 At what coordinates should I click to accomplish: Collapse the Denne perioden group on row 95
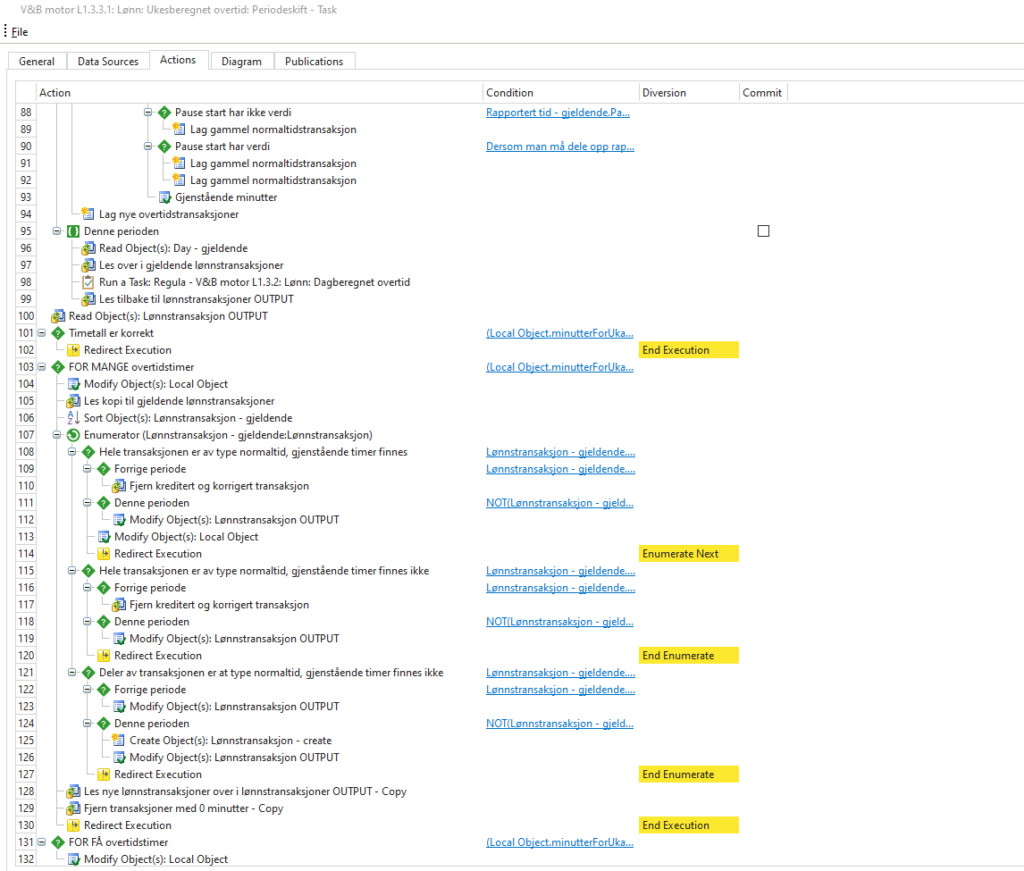pyautogui.click(x=57, y=231)
